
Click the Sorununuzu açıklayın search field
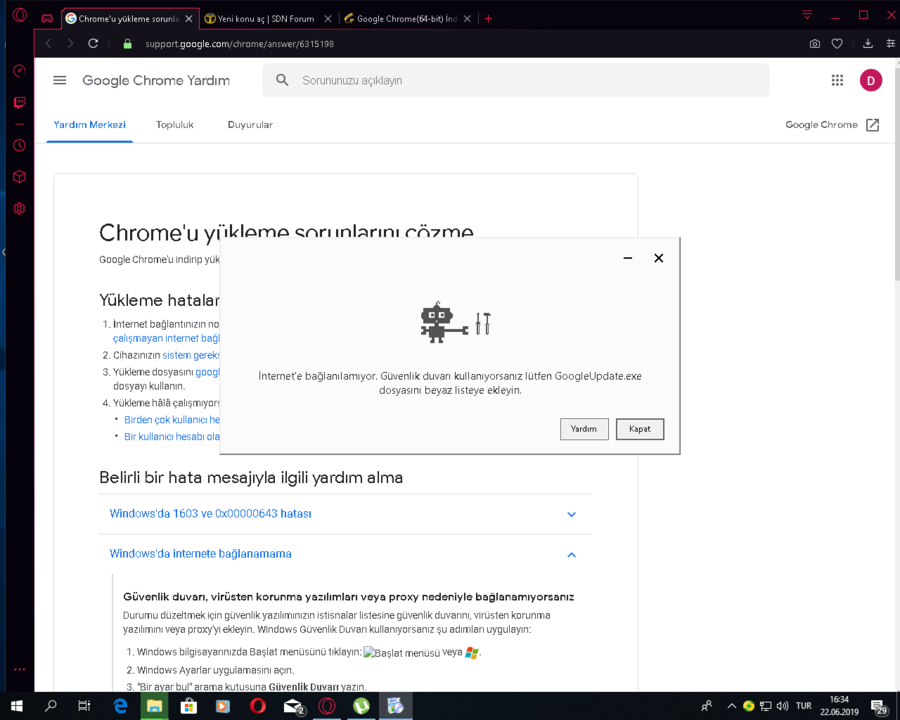(x=515, y=80)
